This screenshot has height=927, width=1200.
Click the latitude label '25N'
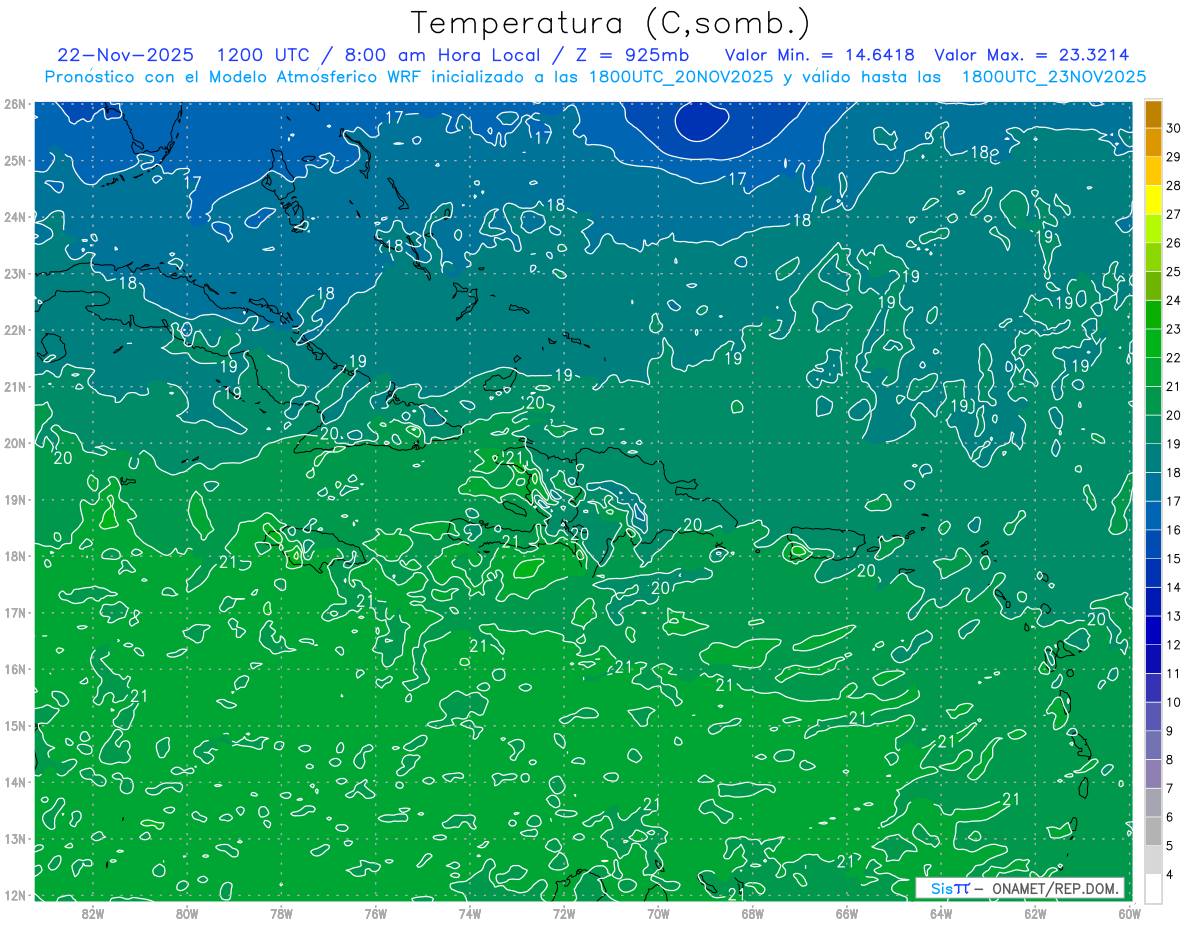click(x=14, y=160)
